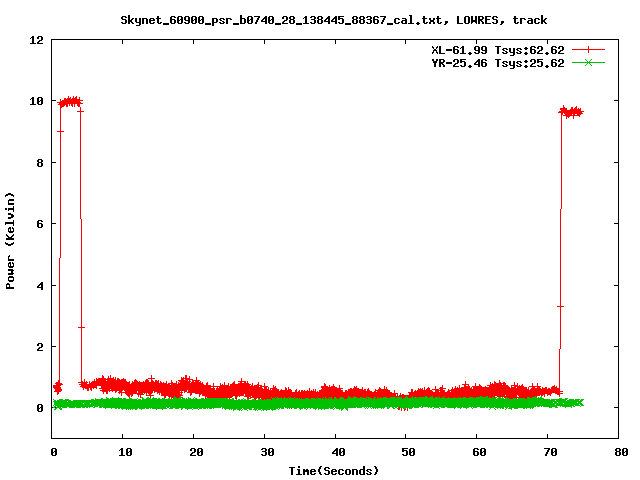Click the y-axis tick label 6
The height and width of the screenshot is (480, 640).
[40, 224]
